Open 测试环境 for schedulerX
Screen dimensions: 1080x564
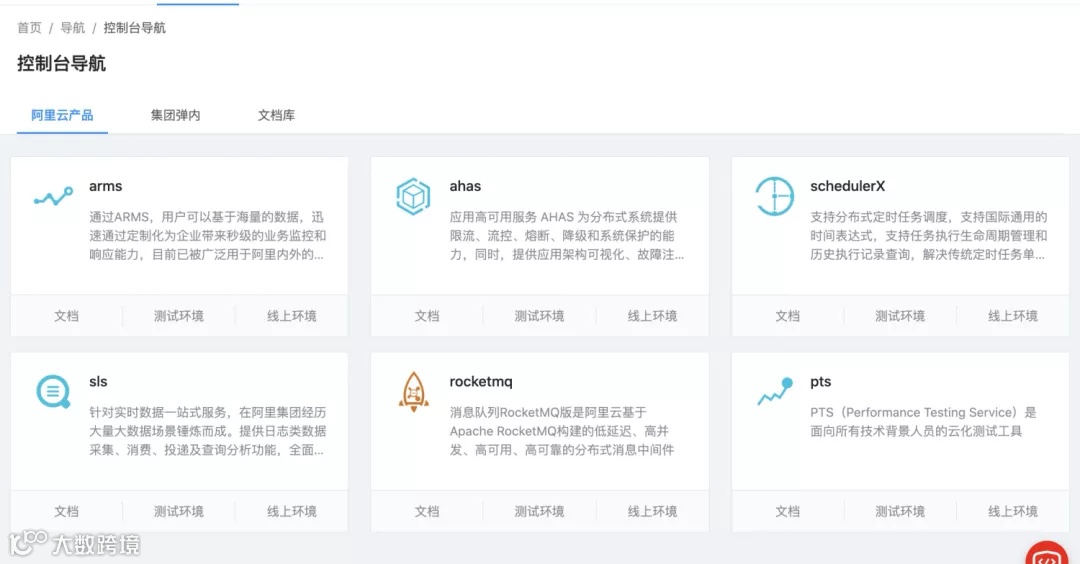900,316
